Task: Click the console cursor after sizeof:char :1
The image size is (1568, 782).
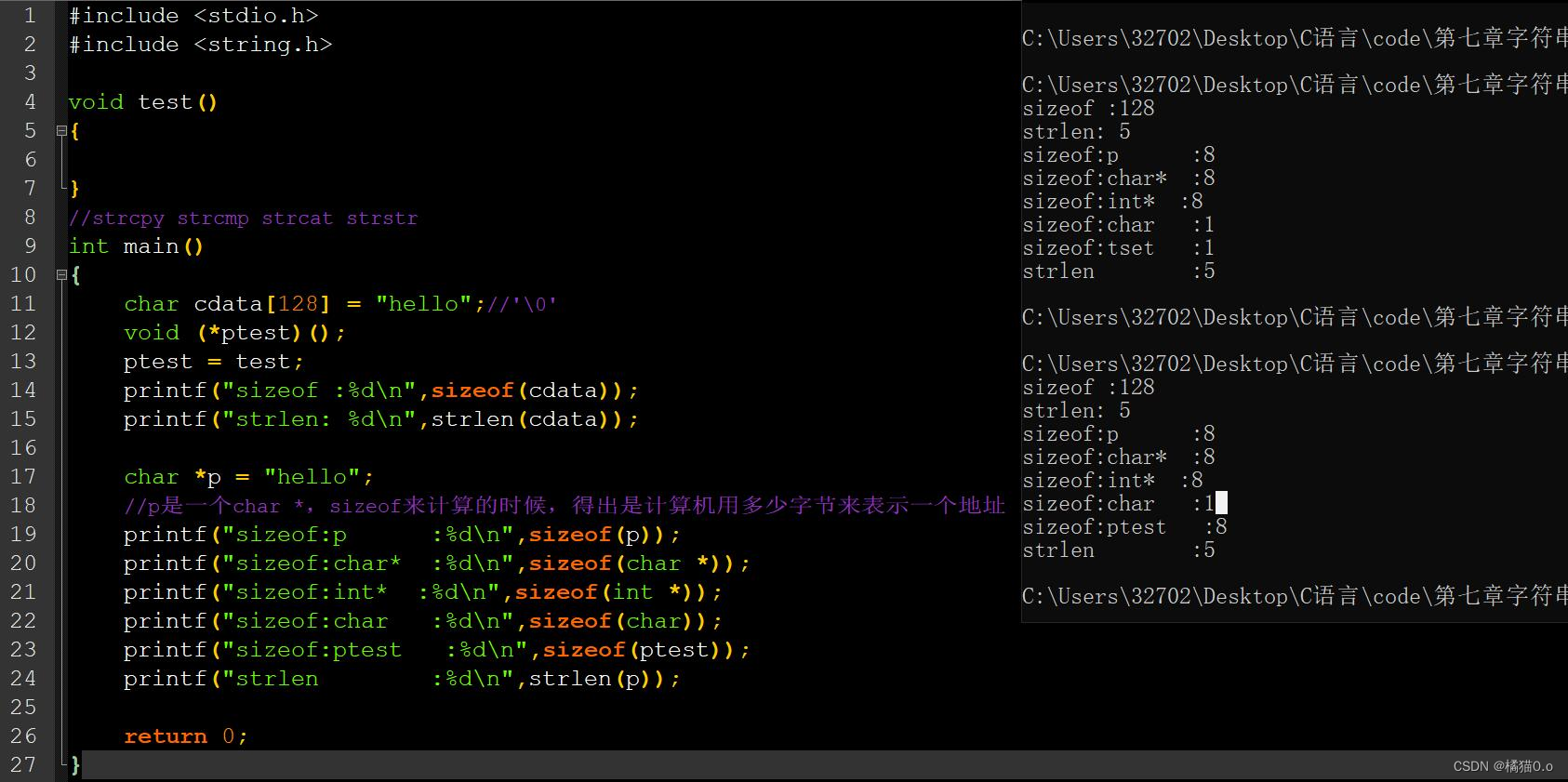Action: coord(1222,503)
